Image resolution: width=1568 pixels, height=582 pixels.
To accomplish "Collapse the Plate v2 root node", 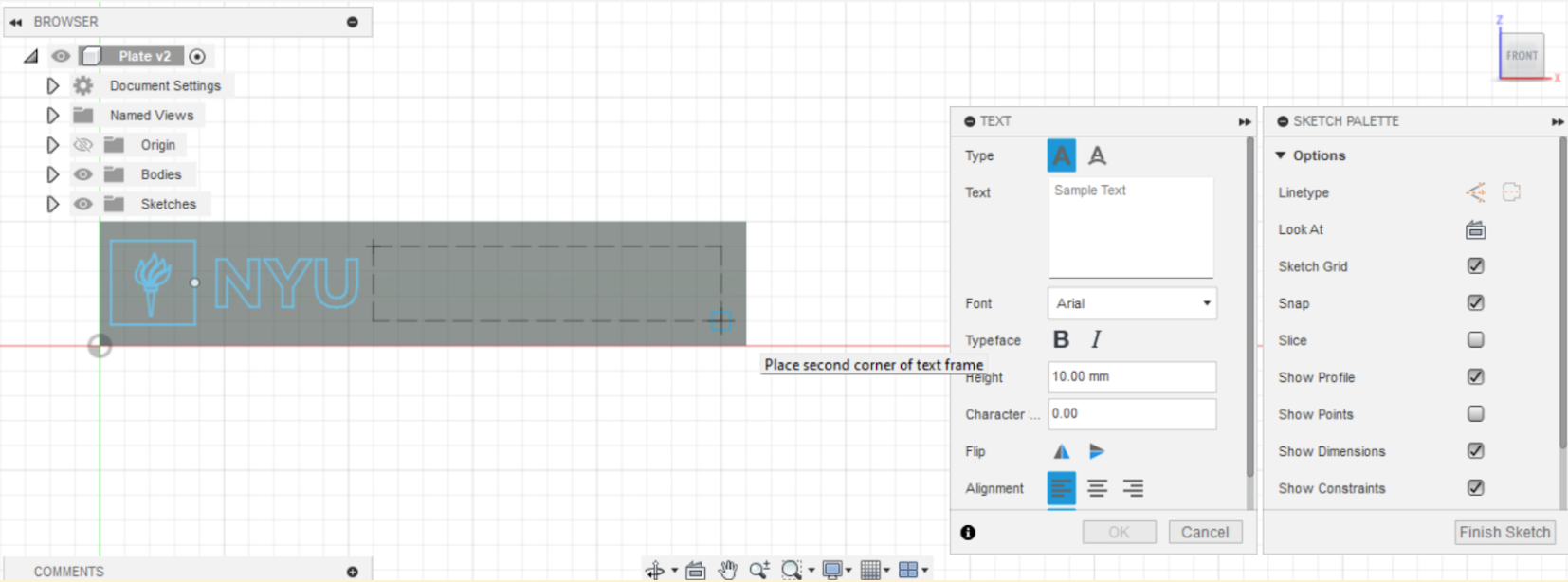I will [x=31, y=56].
